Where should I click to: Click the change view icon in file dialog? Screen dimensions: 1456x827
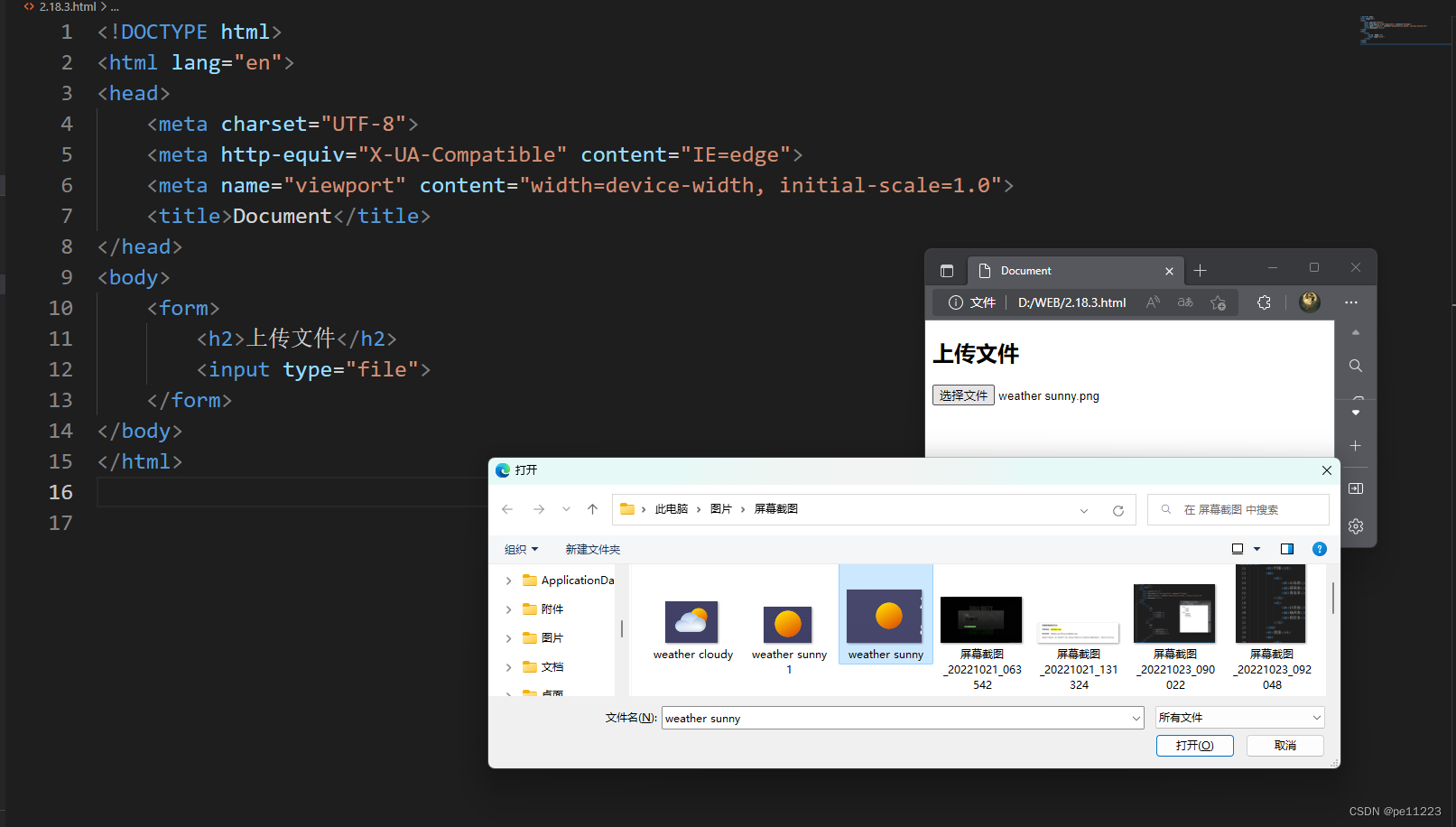pos(1238,549)
